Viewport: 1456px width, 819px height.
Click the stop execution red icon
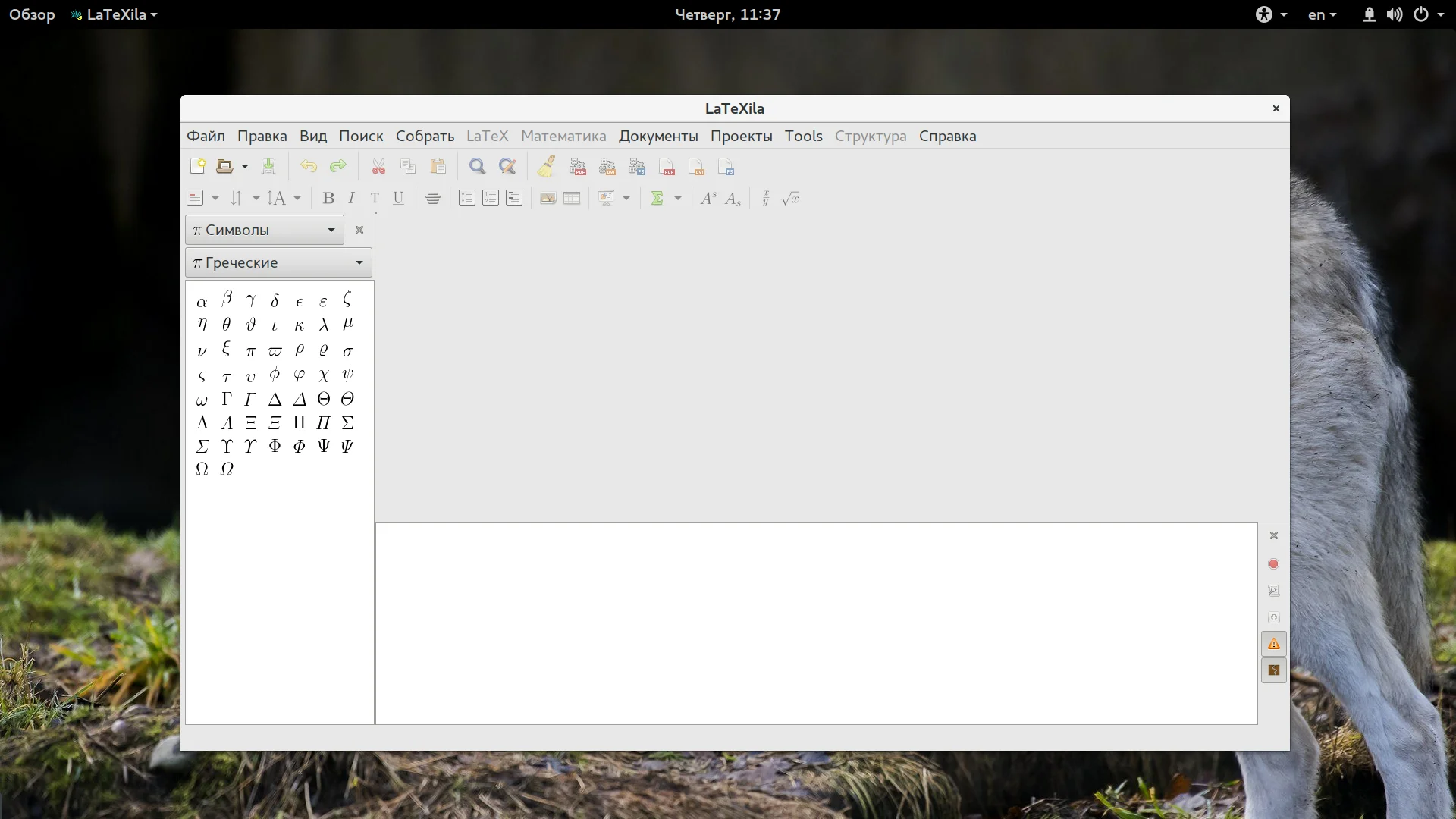[x=1274, y=564]
